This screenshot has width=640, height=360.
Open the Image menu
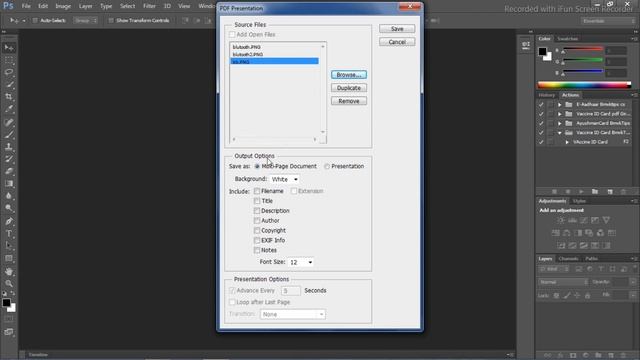63,6
